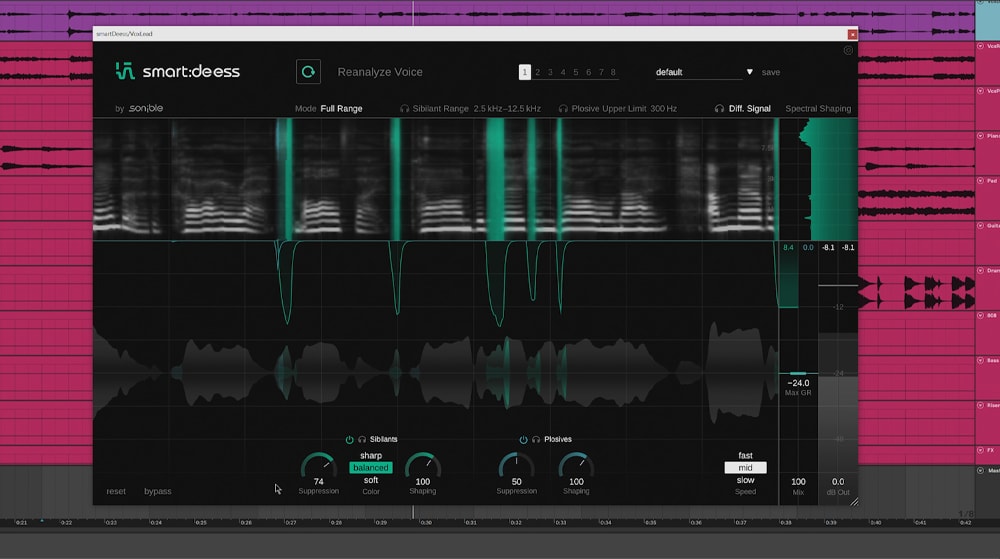Select state slot 4
The width and height of the screenshot is (1000, 559).
[x=563, y=72]
